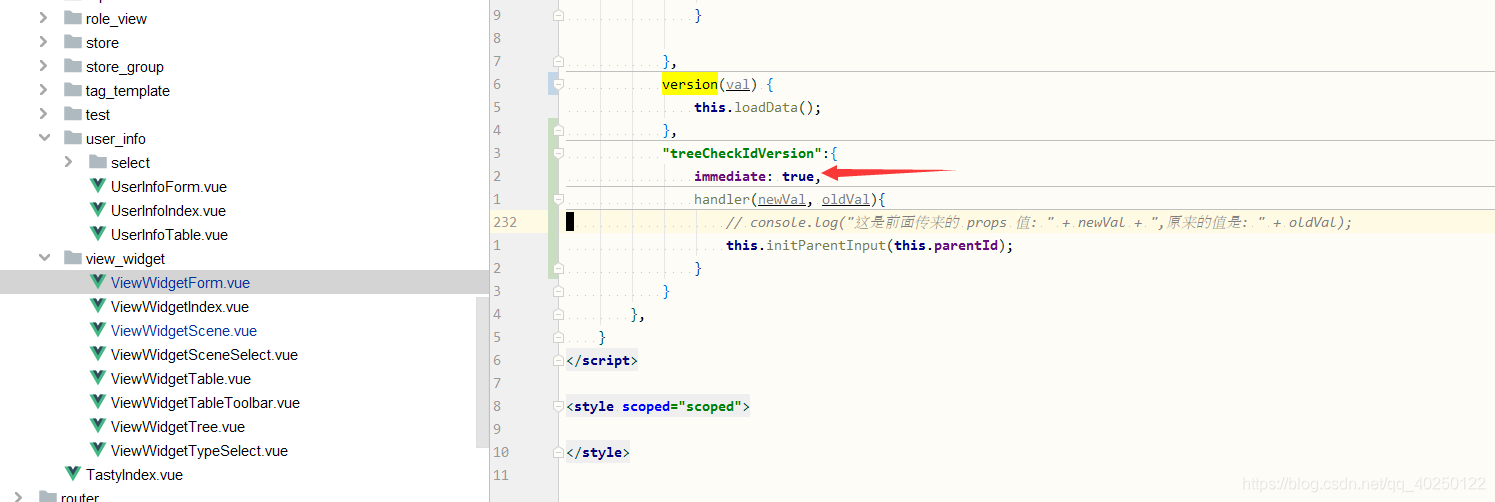Viewport: 1495px width, 502px height.
Task: Click the role_view folder icon
Action: [72, 18]
